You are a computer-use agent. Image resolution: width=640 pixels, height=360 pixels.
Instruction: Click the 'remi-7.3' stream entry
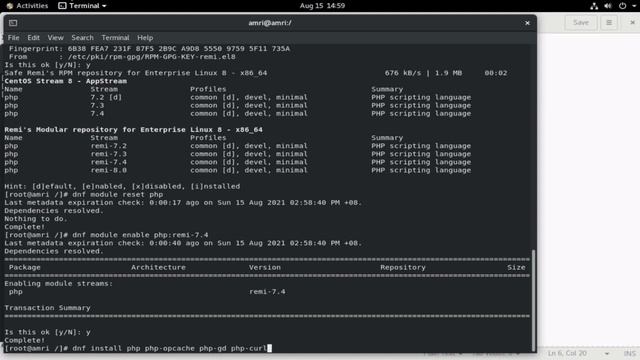click(x=109, y=154)
